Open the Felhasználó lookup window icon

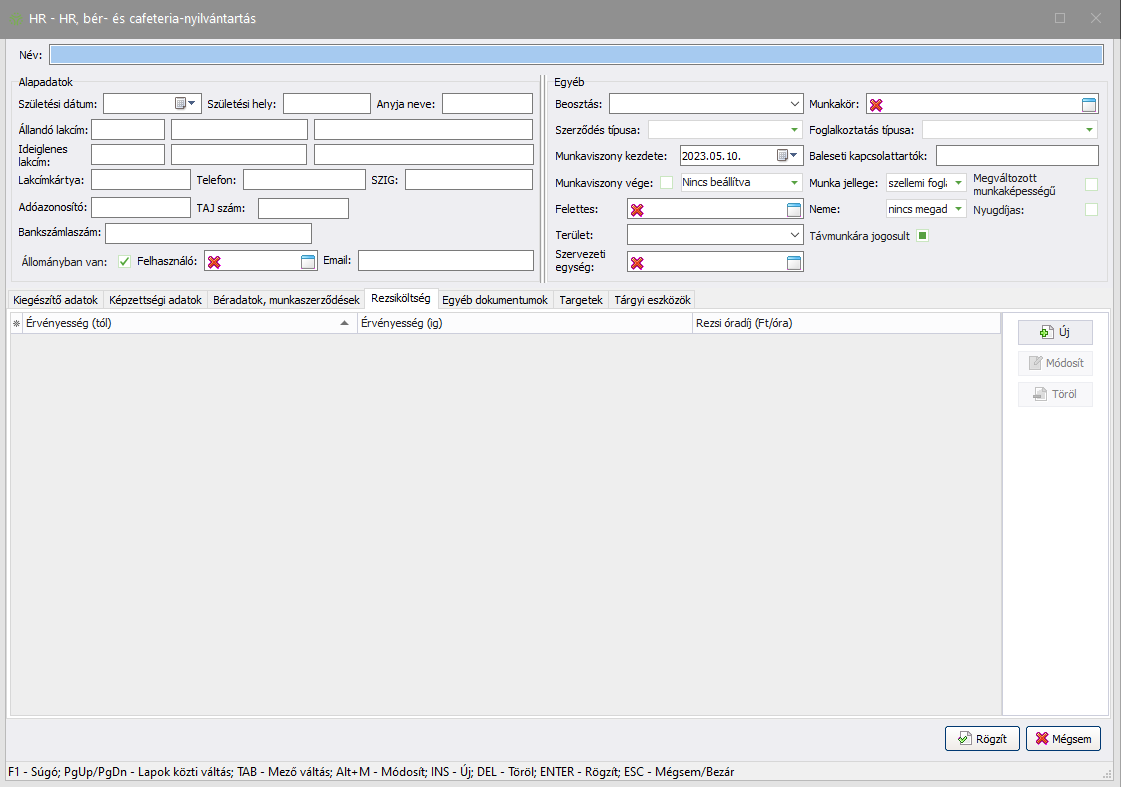click(308, 262)
